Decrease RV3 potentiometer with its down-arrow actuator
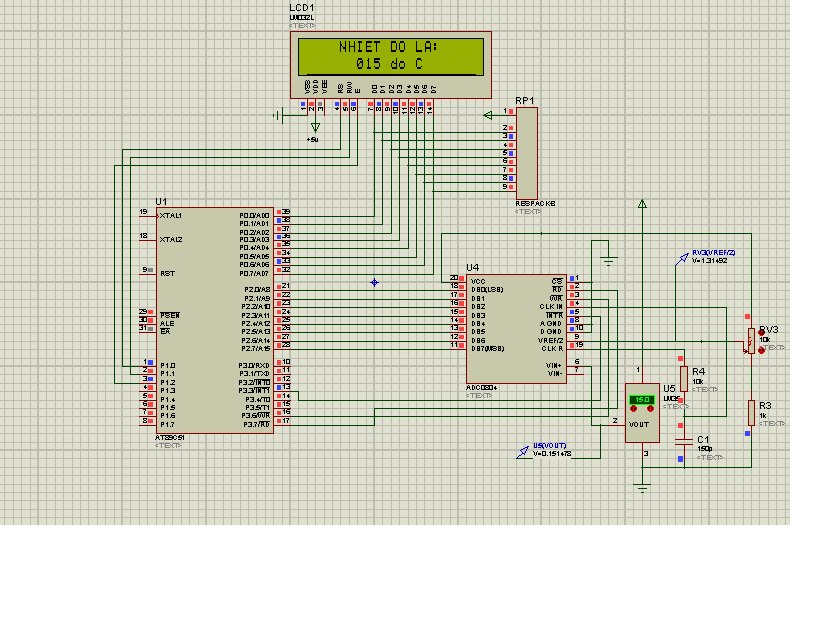The image size is (832, 629). point(761,350)
